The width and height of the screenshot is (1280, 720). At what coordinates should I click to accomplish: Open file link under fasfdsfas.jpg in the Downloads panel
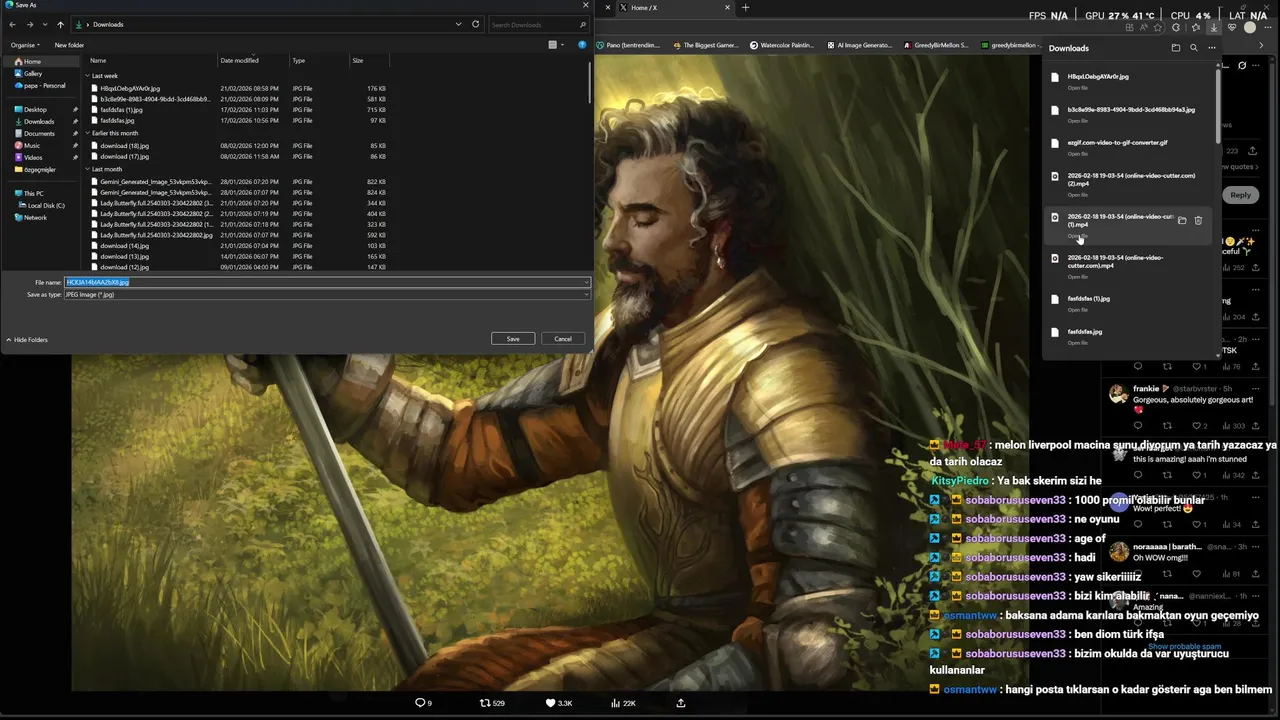(1077, 343)
